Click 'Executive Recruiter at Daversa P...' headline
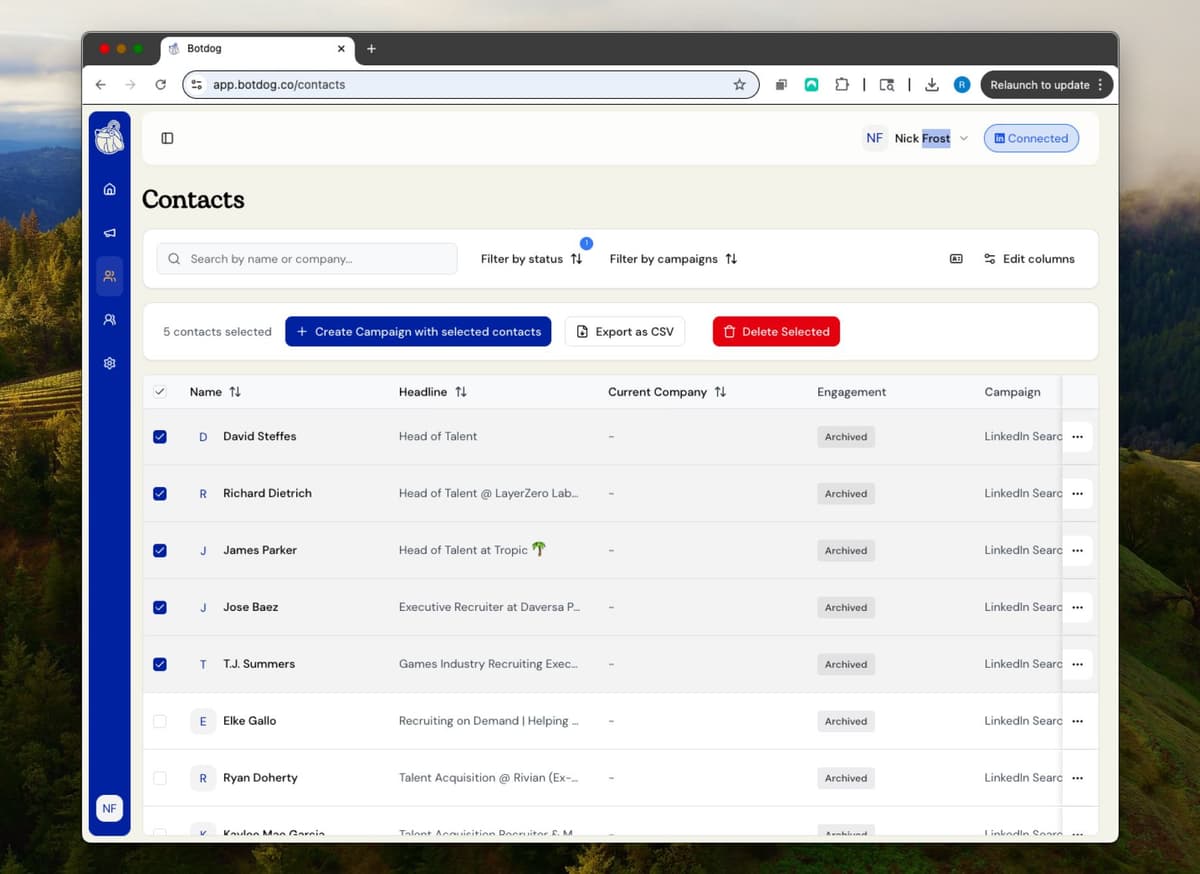This screenshot has width=1200, height=874. [x=489, y=608]
